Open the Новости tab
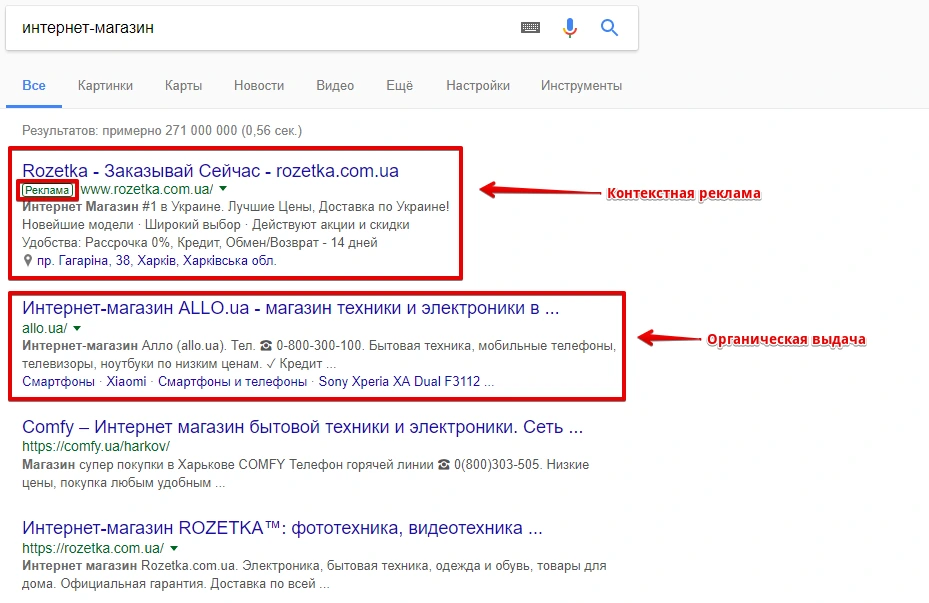The height and width of the screenshot is (603, 929). 259,86
